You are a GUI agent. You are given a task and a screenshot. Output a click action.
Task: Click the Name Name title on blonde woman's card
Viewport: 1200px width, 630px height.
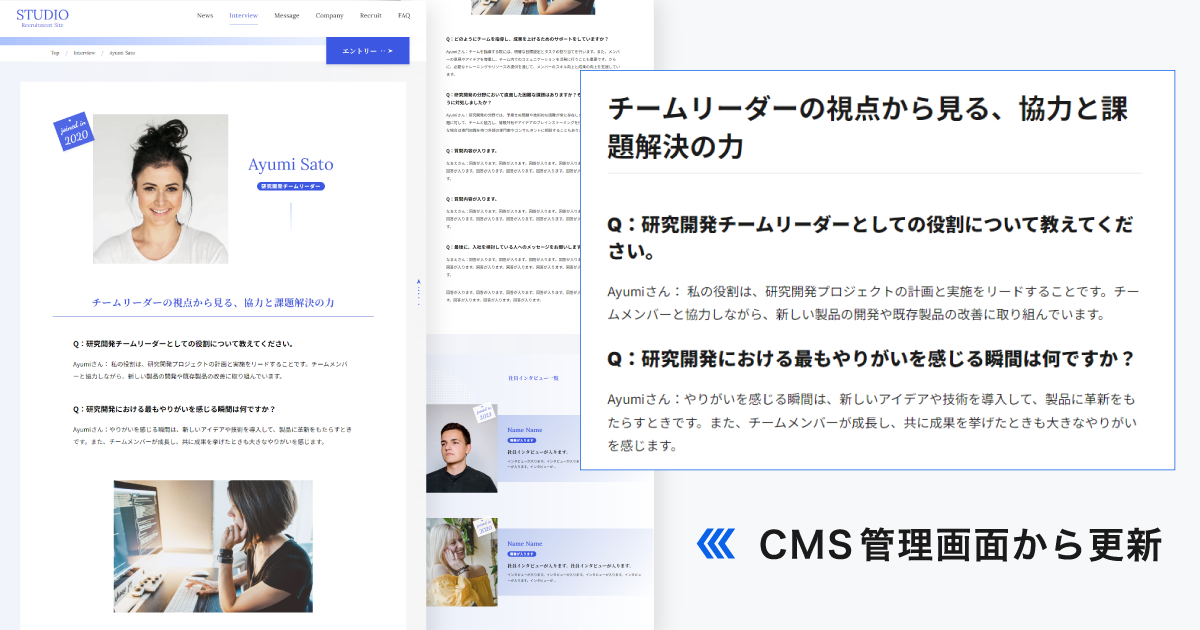525,542
